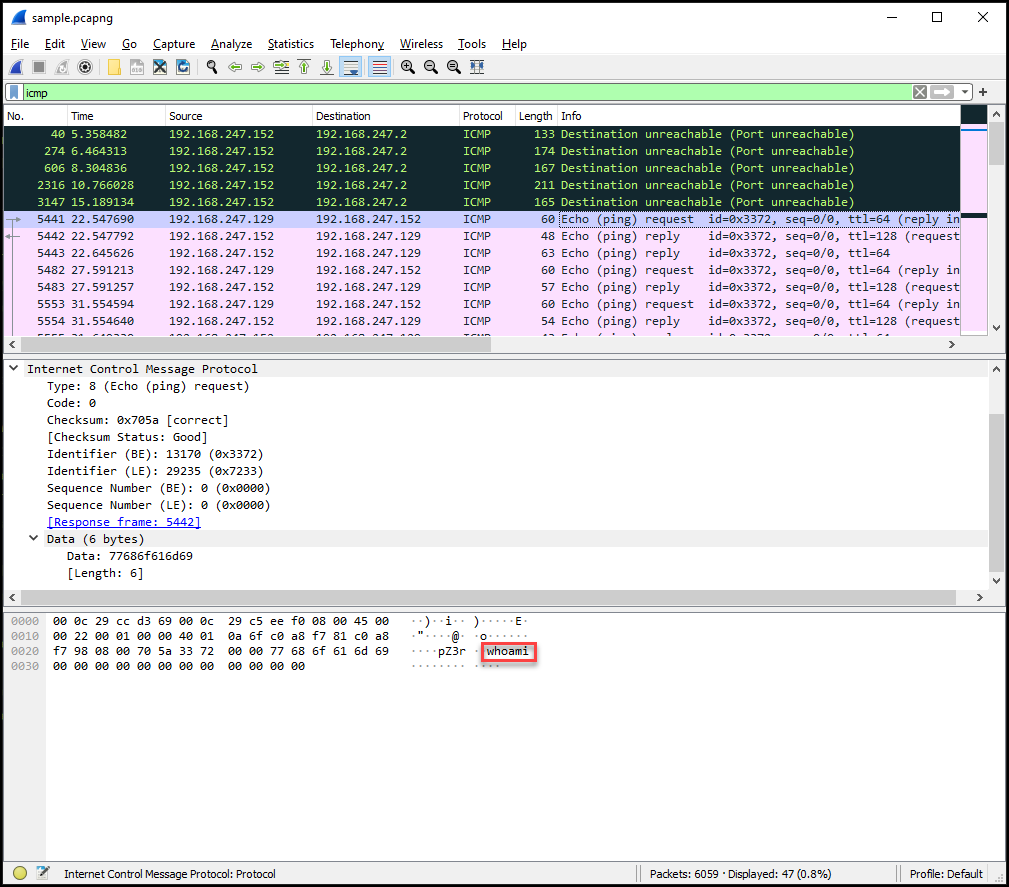Click the Response frame: 5442 link
1009x887 pixels.
(x=124, y=522)
